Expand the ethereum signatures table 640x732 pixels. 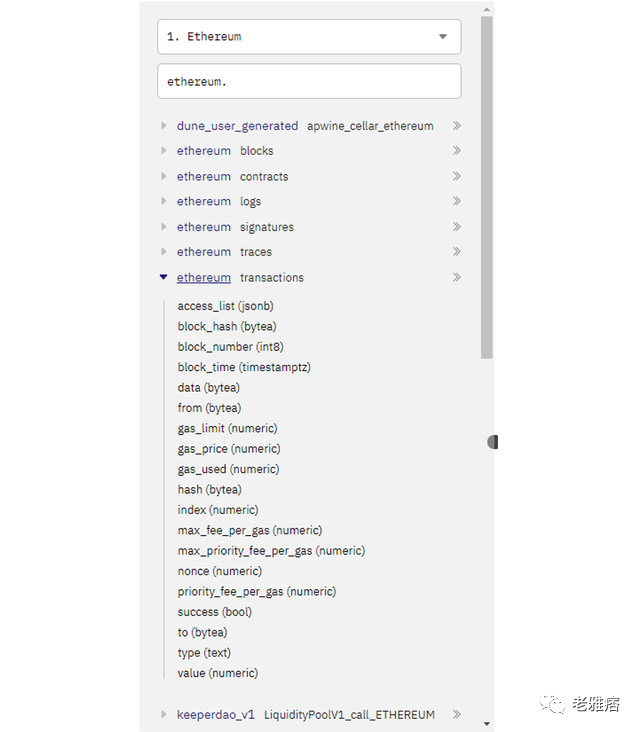pos(163,226)
